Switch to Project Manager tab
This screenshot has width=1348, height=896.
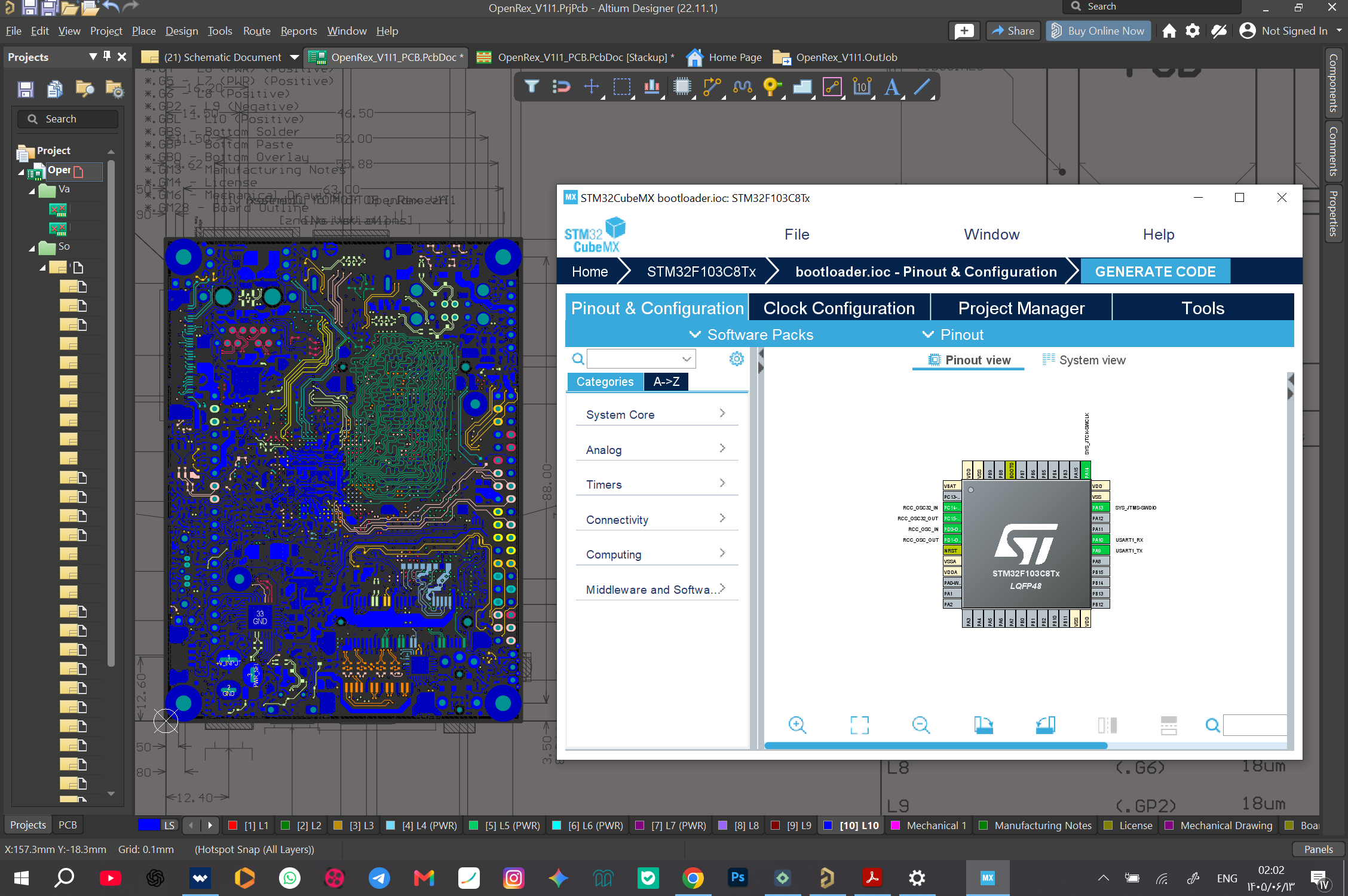click(x=1021, y=308)
